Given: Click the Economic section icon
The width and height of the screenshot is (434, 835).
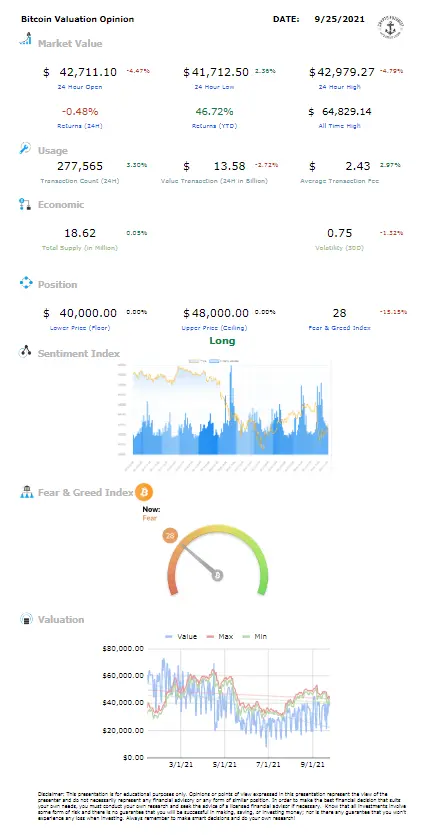Looking at the screenshot, I should 25,204.
